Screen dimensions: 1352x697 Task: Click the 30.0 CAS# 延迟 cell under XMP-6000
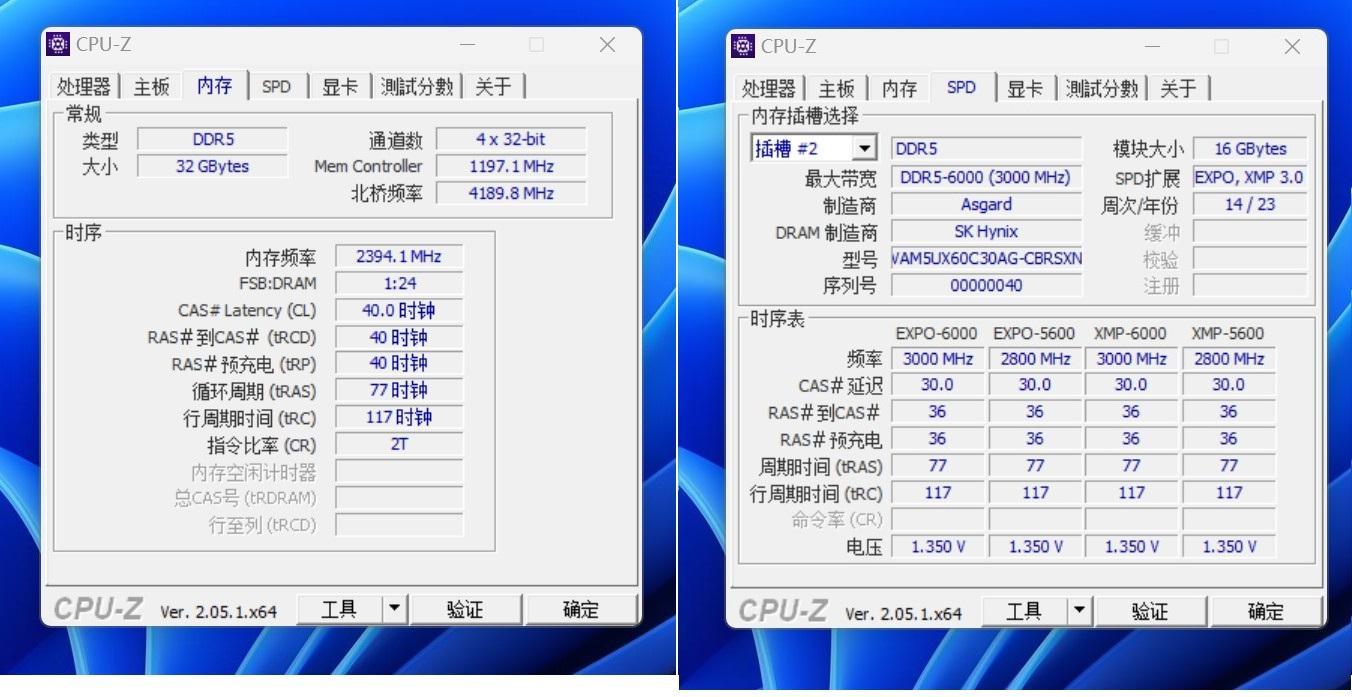1131,385
